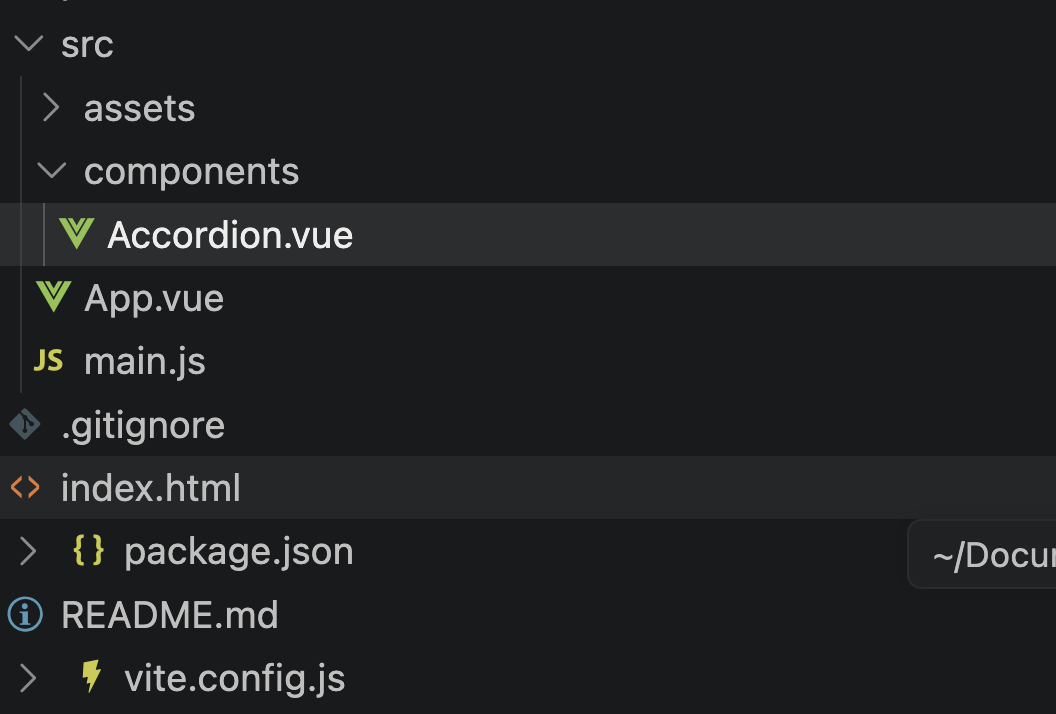
Task: Expand the assets folder chevron
Action: [x=52, y=108]
